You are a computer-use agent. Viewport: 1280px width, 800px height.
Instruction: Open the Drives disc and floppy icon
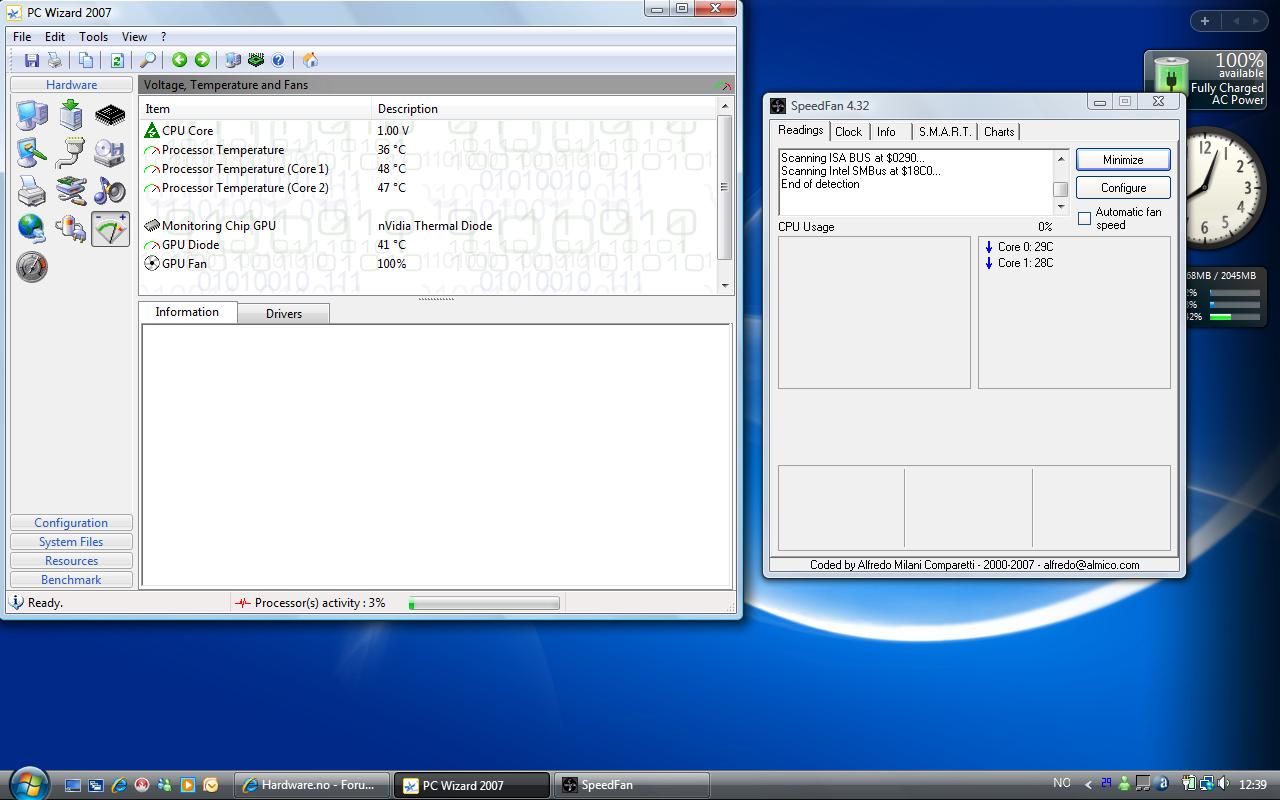[x=110, y=153]
